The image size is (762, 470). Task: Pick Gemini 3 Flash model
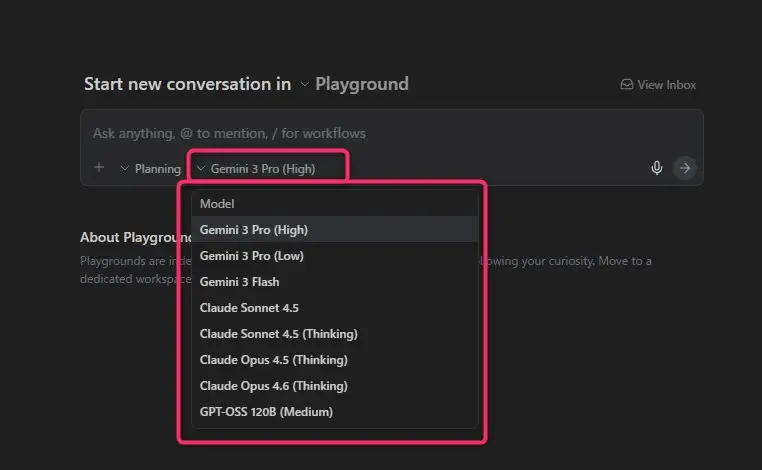(335, 282)
